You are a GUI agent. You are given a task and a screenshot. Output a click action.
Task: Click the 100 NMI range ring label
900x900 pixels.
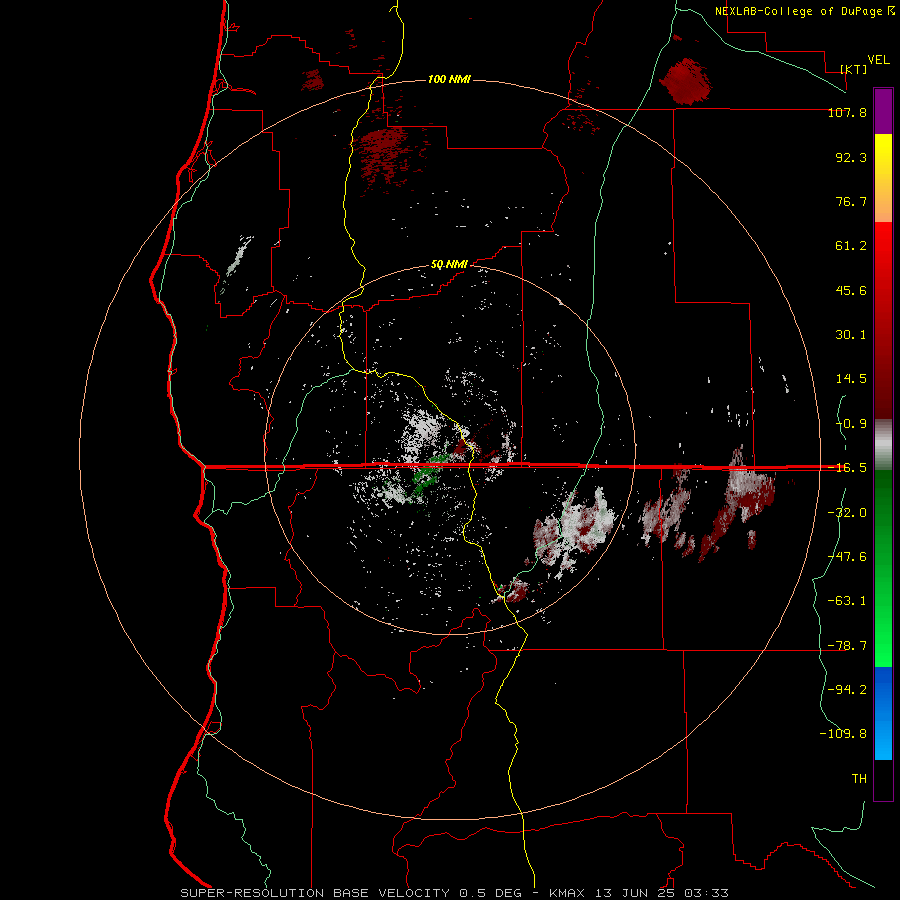[449, 79]
